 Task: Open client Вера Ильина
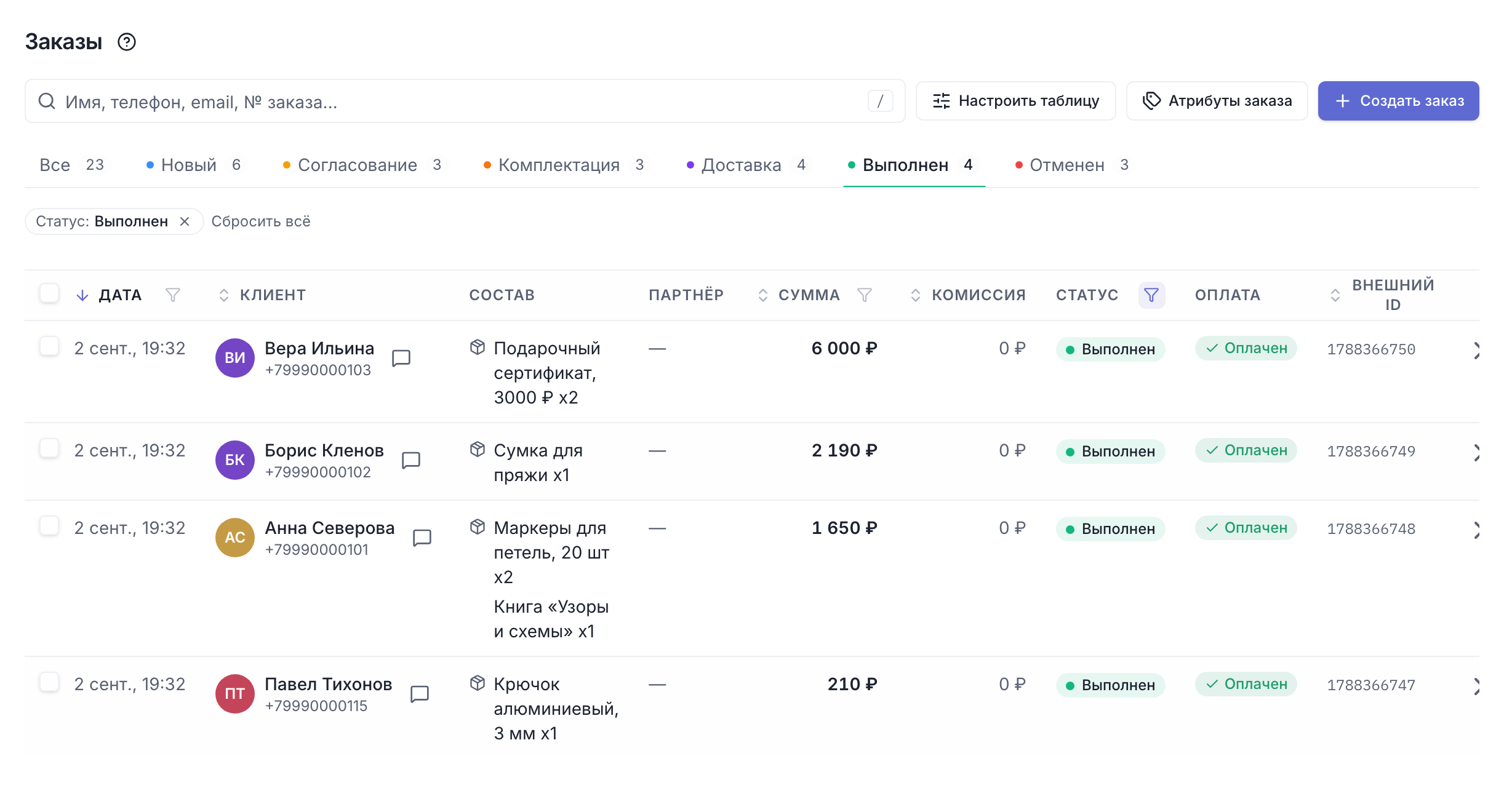pos(319,348)
